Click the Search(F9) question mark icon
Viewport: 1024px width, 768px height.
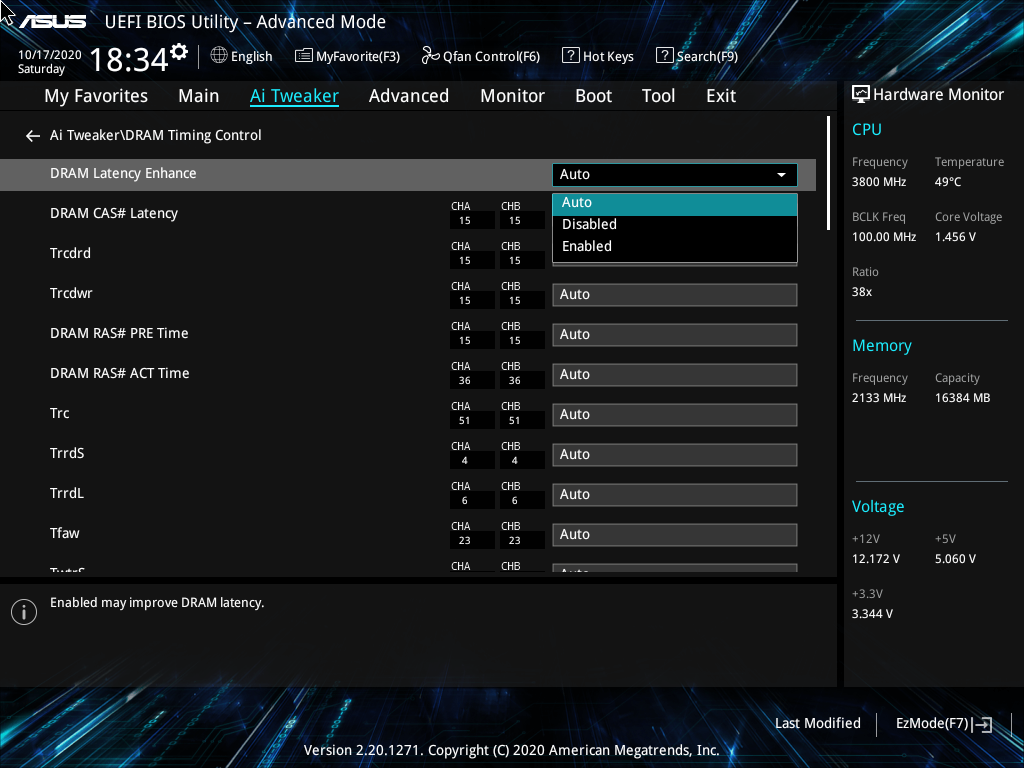coord(664,56)
